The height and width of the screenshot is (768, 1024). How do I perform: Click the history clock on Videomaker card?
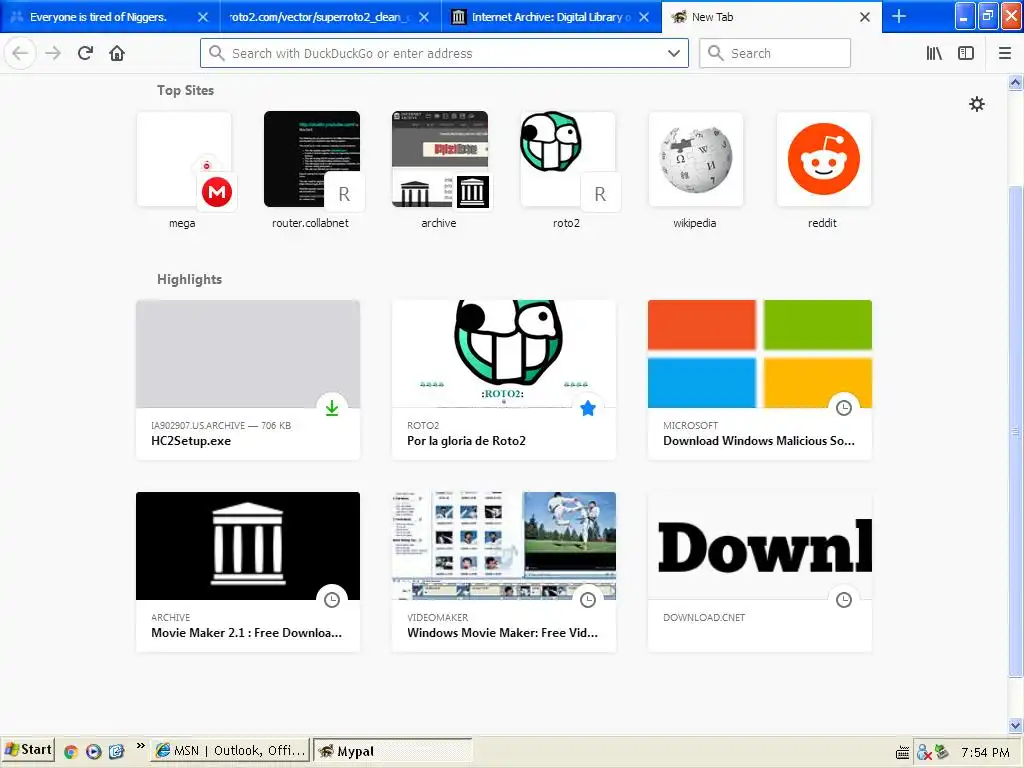[588, 600]
